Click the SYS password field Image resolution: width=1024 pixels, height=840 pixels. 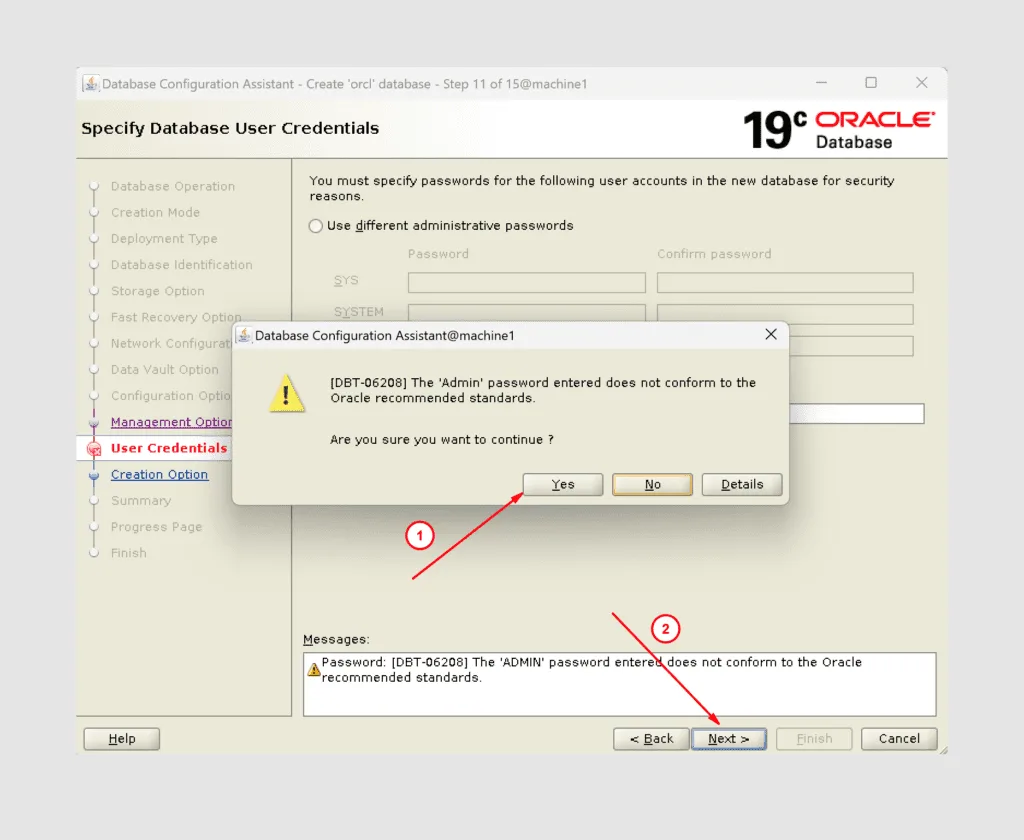[x=526, y=283]
